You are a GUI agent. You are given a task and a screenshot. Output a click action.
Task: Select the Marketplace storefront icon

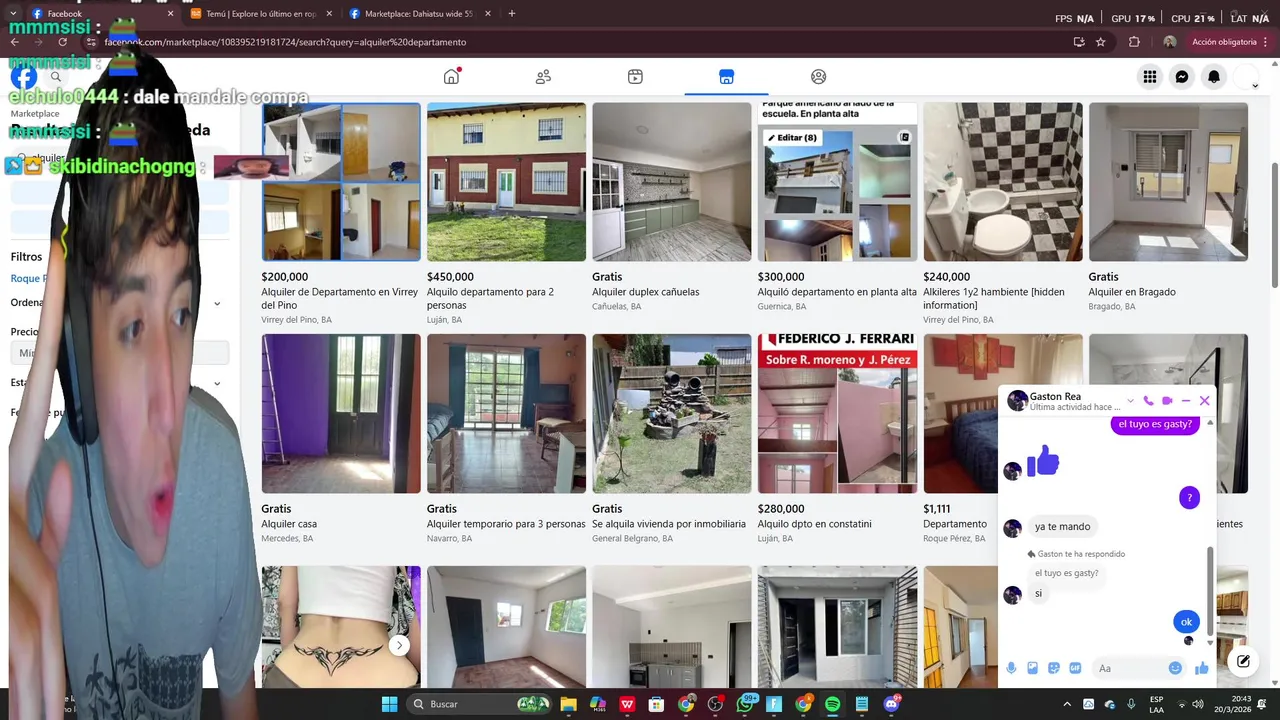[726, 77]
